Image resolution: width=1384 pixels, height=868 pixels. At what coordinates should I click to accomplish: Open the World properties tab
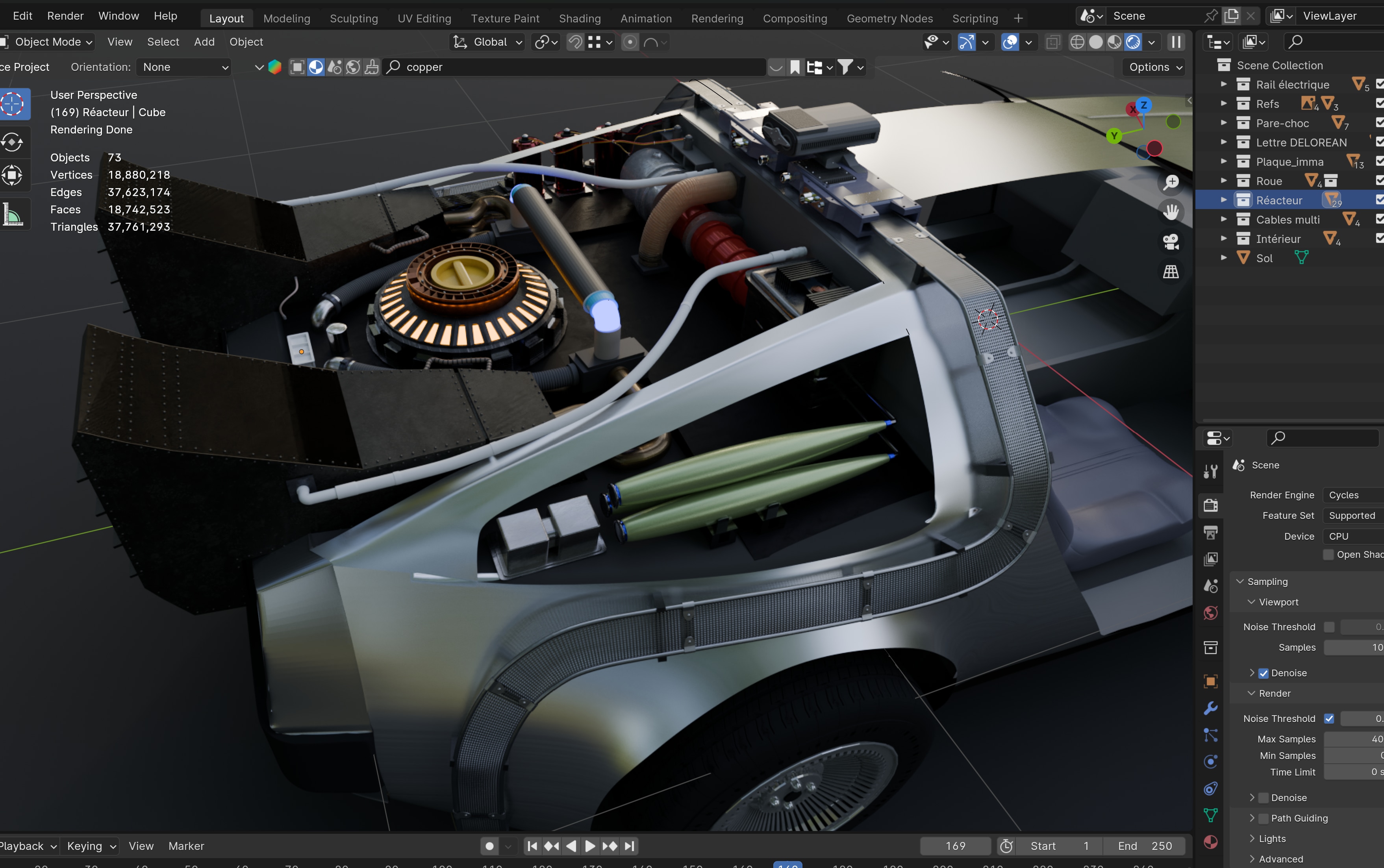pos(1211,613)
